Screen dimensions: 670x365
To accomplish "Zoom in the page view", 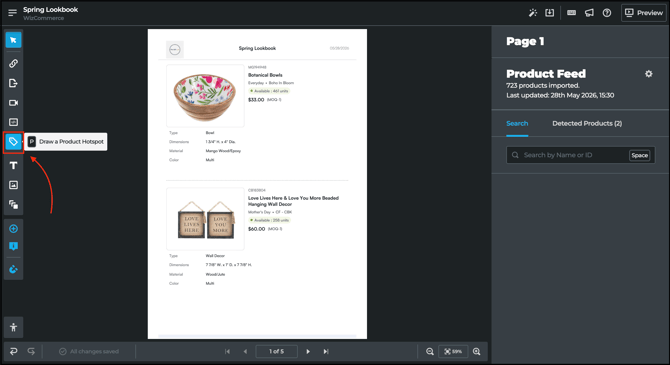I will [x=477, y=351].
